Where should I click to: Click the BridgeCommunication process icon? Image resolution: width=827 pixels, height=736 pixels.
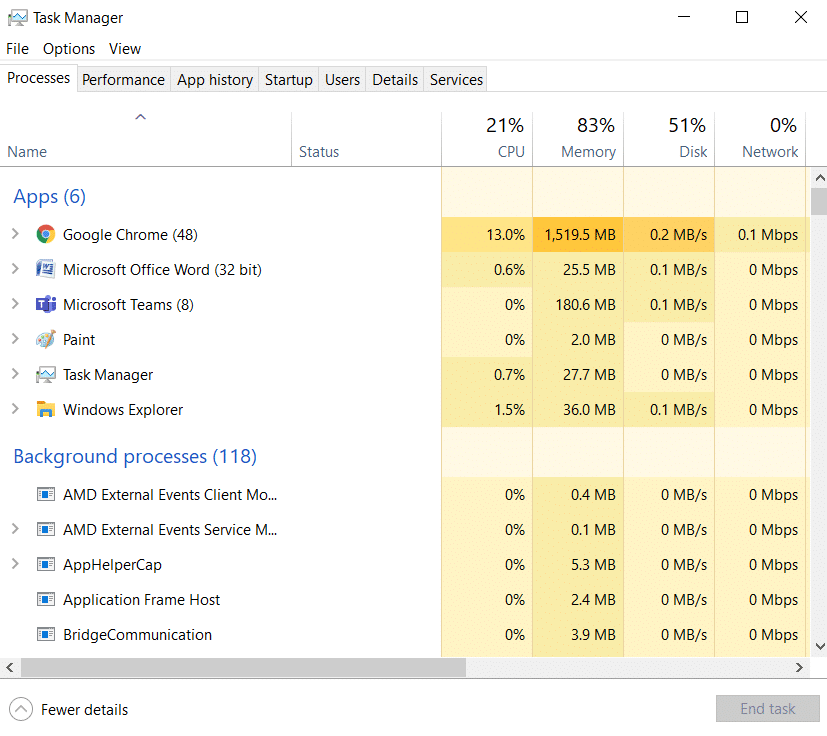point(45,635)
